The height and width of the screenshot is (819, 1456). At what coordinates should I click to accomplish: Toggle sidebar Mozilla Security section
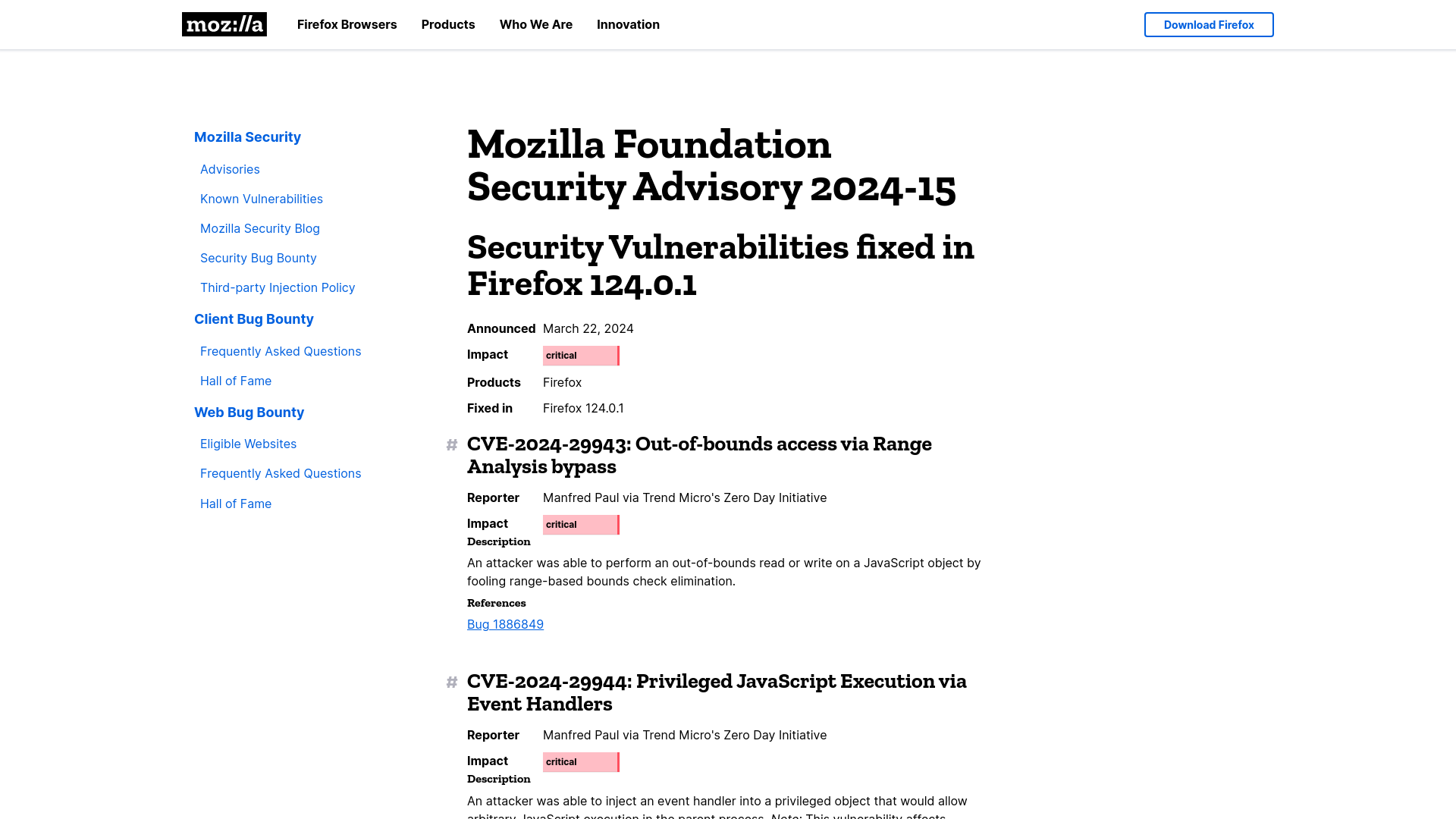[x=247, y=136]
